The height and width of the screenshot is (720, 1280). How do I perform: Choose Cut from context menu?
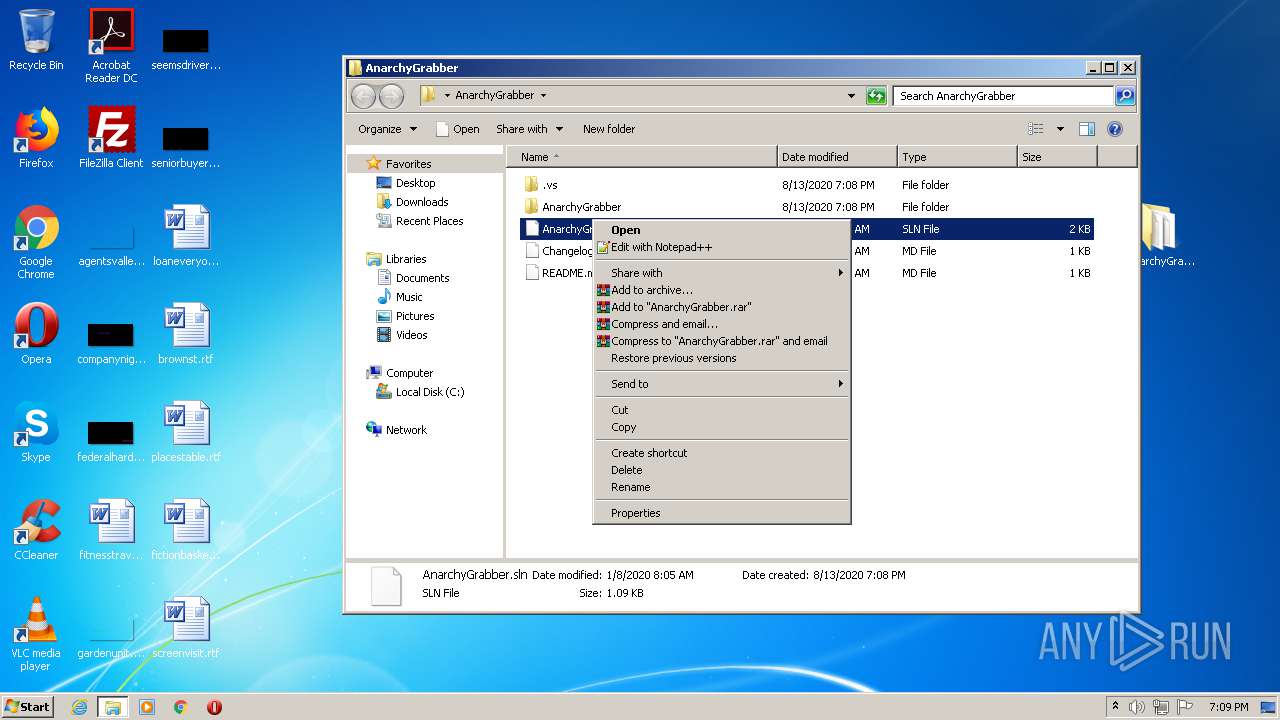(x=721, y=410)
